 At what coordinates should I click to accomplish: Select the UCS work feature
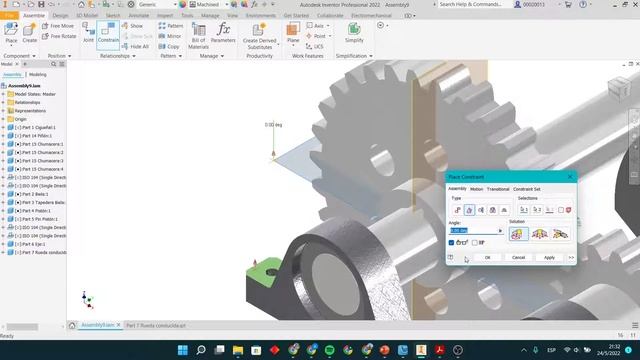314,47
